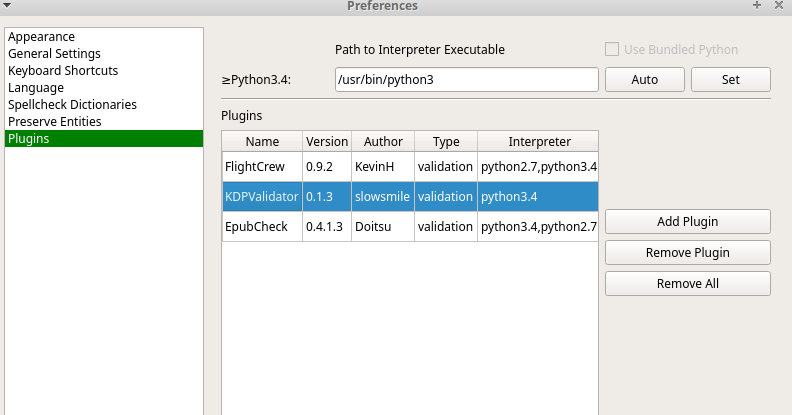Select Appearance in the preferences list
This screenshot has height=415, width=792.
tap(41, 37)
